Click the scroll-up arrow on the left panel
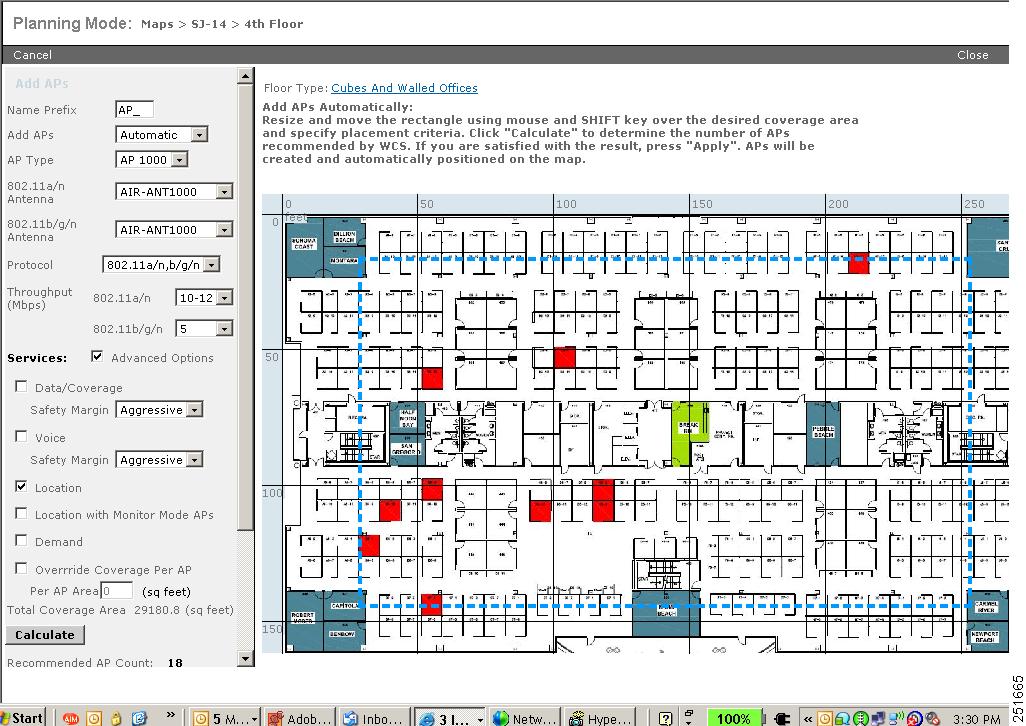 point(243,75)
